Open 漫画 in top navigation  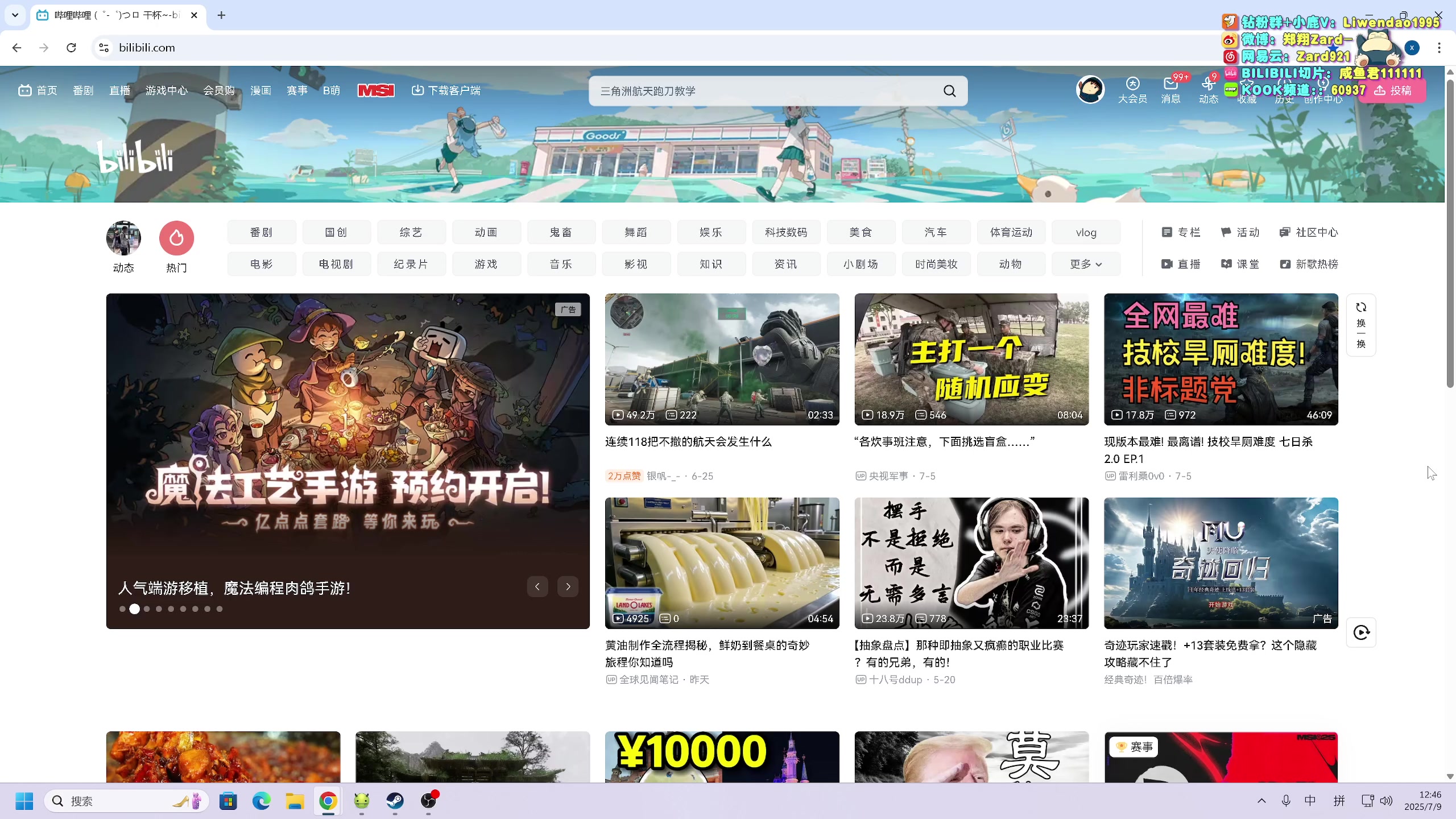point(260,90)
